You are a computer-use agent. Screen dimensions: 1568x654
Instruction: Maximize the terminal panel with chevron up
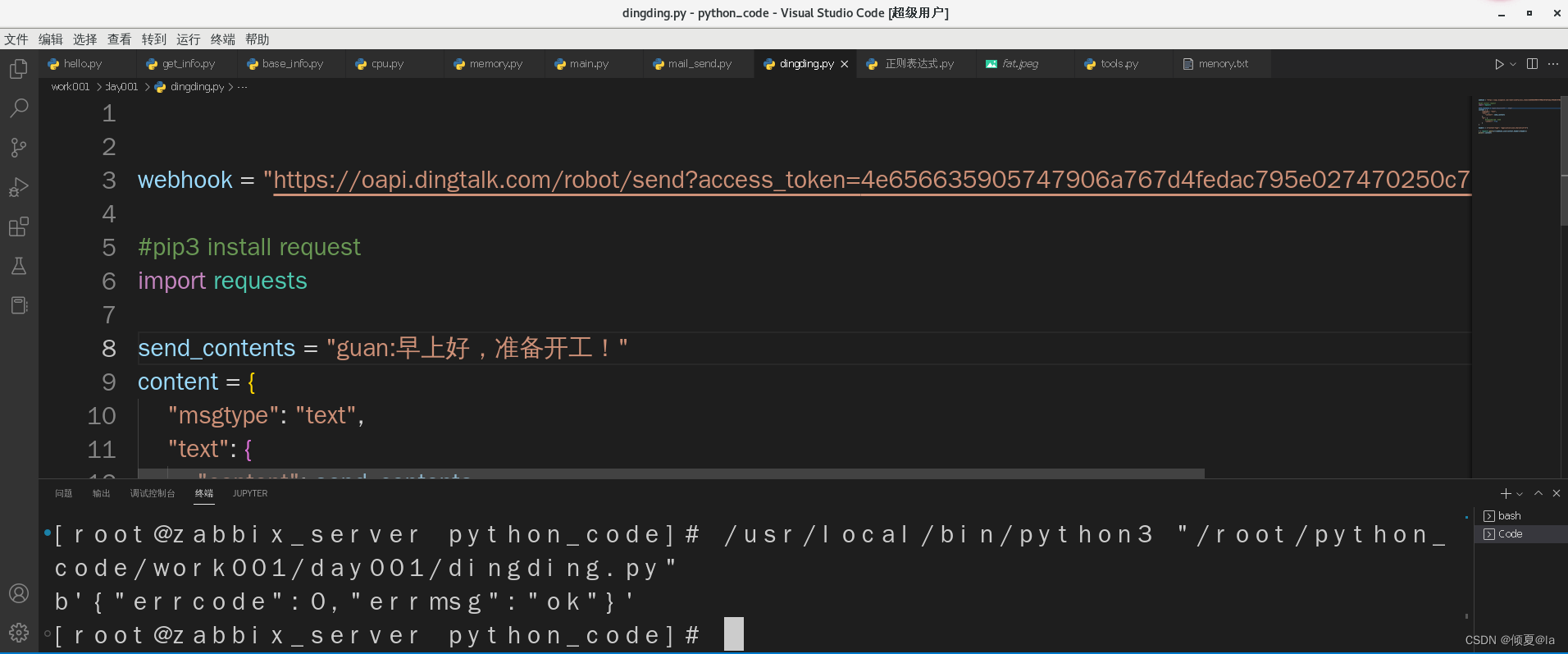point(1538,493)
